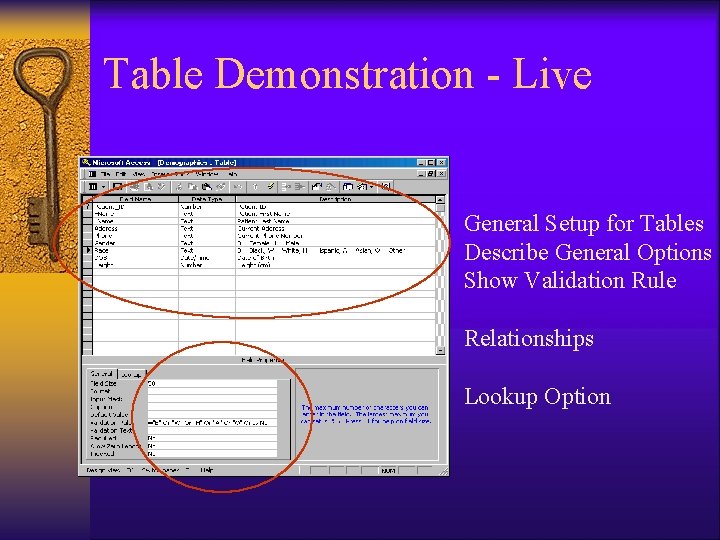Click the Caption property box
Image resolution: width=720 pixels, height=540 pixels.
tap(212, 406)
